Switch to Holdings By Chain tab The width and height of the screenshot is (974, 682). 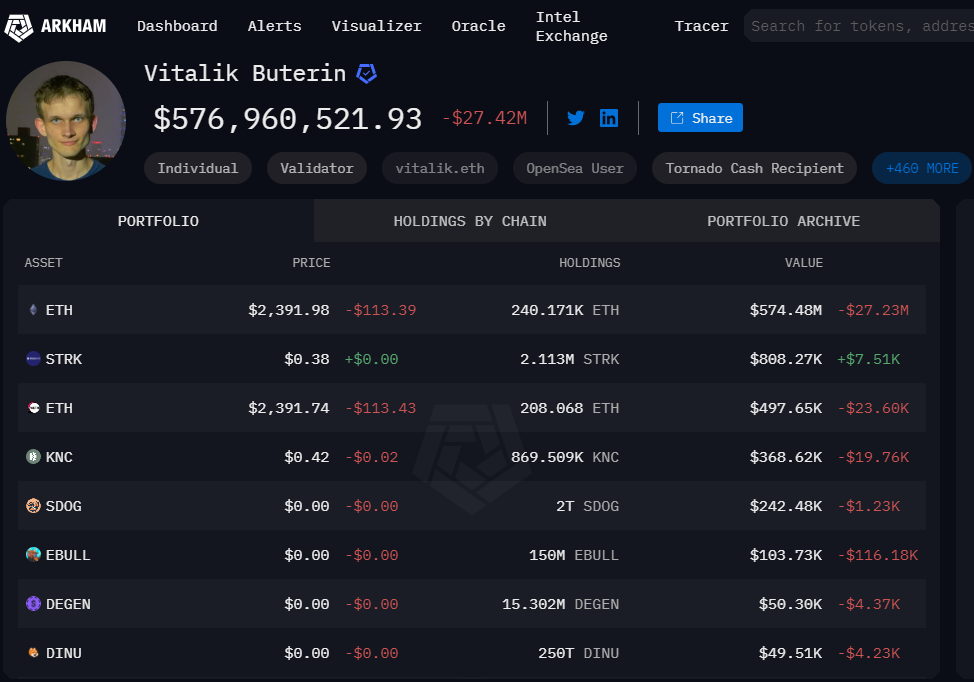coord(470,221)
